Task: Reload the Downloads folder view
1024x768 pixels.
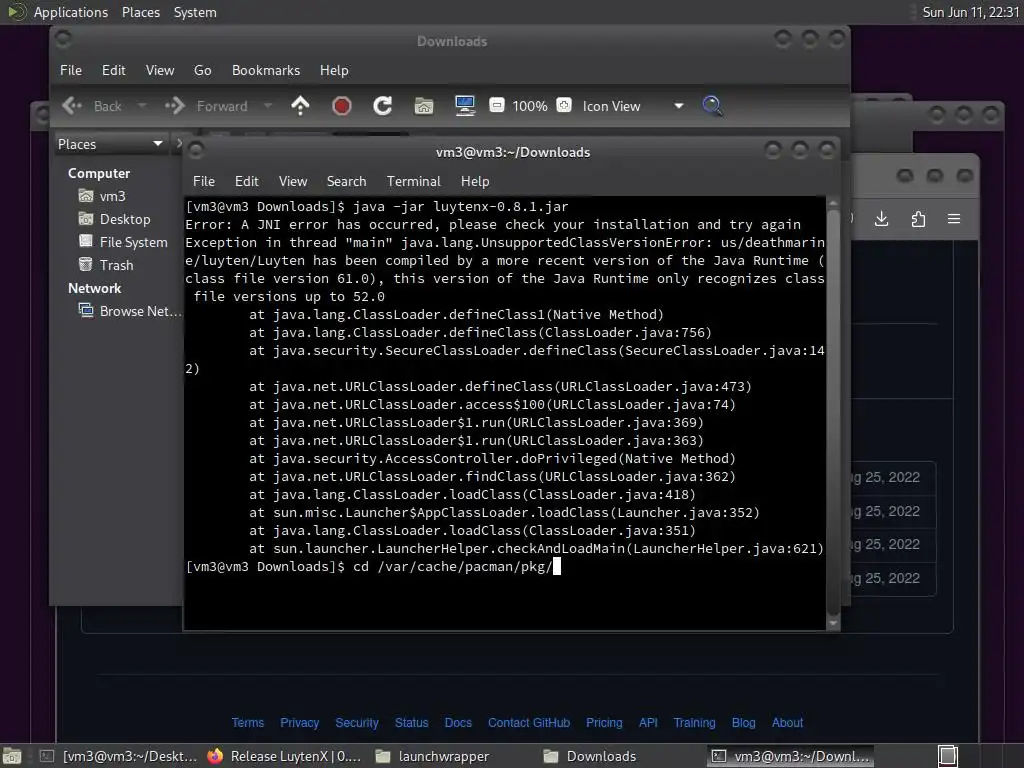Action: [x=383, y=106]
